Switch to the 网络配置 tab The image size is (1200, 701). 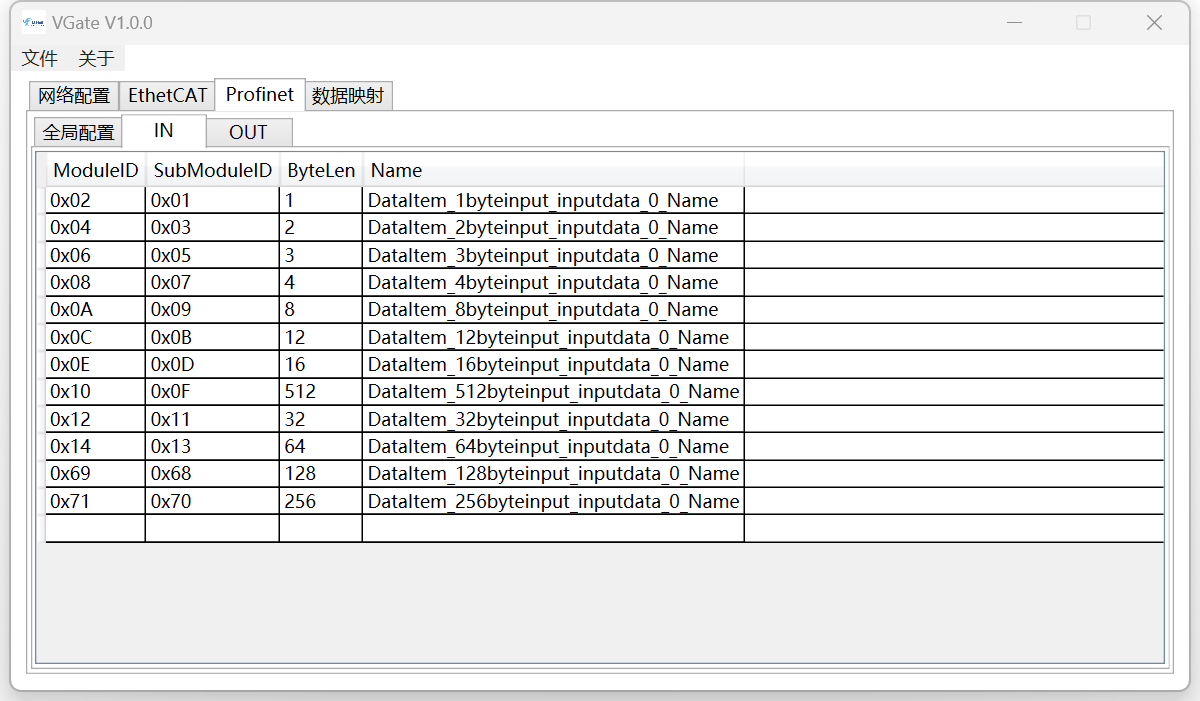(x=74, y=96)
